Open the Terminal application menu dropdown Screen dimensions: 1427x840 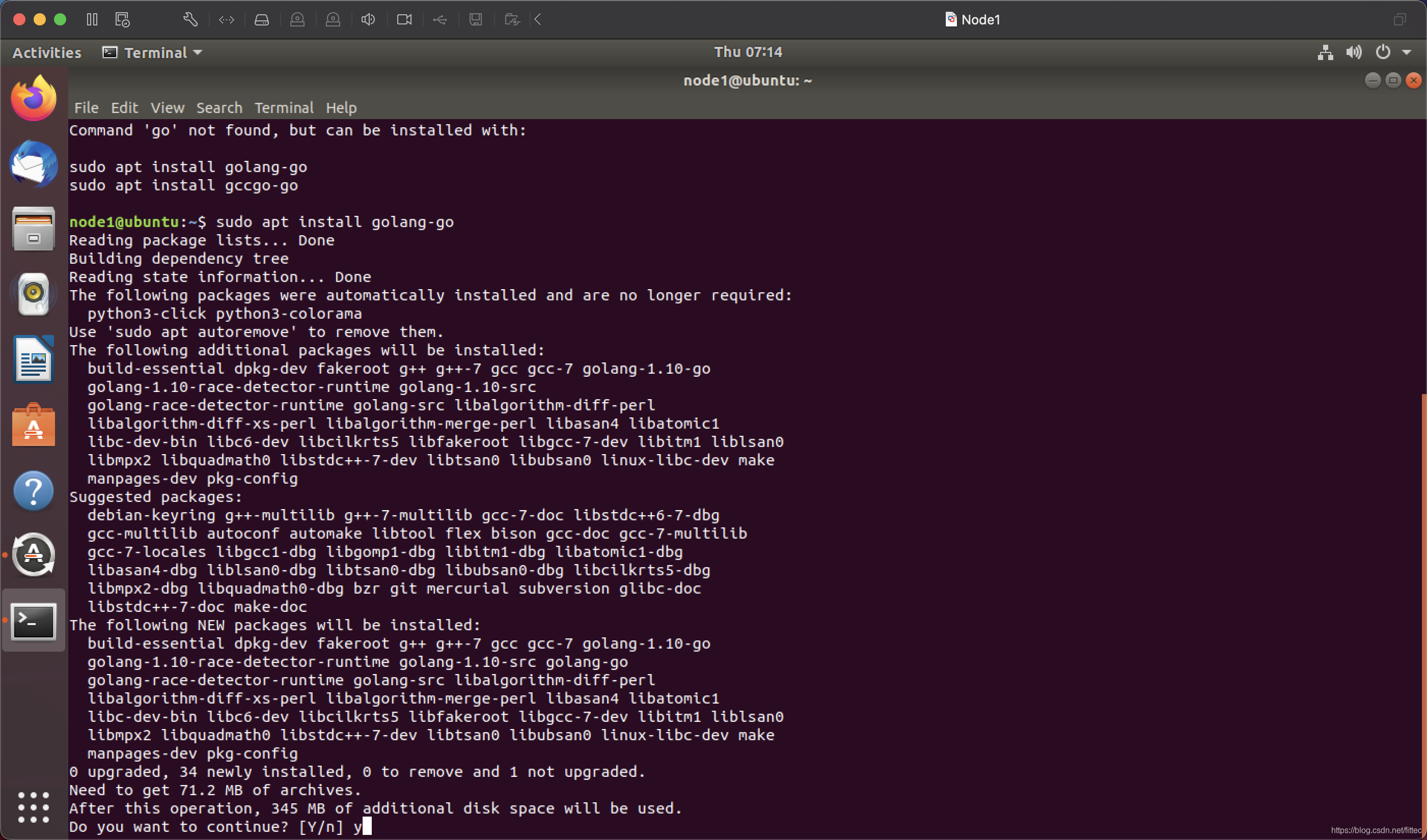[x=152, y=52]
